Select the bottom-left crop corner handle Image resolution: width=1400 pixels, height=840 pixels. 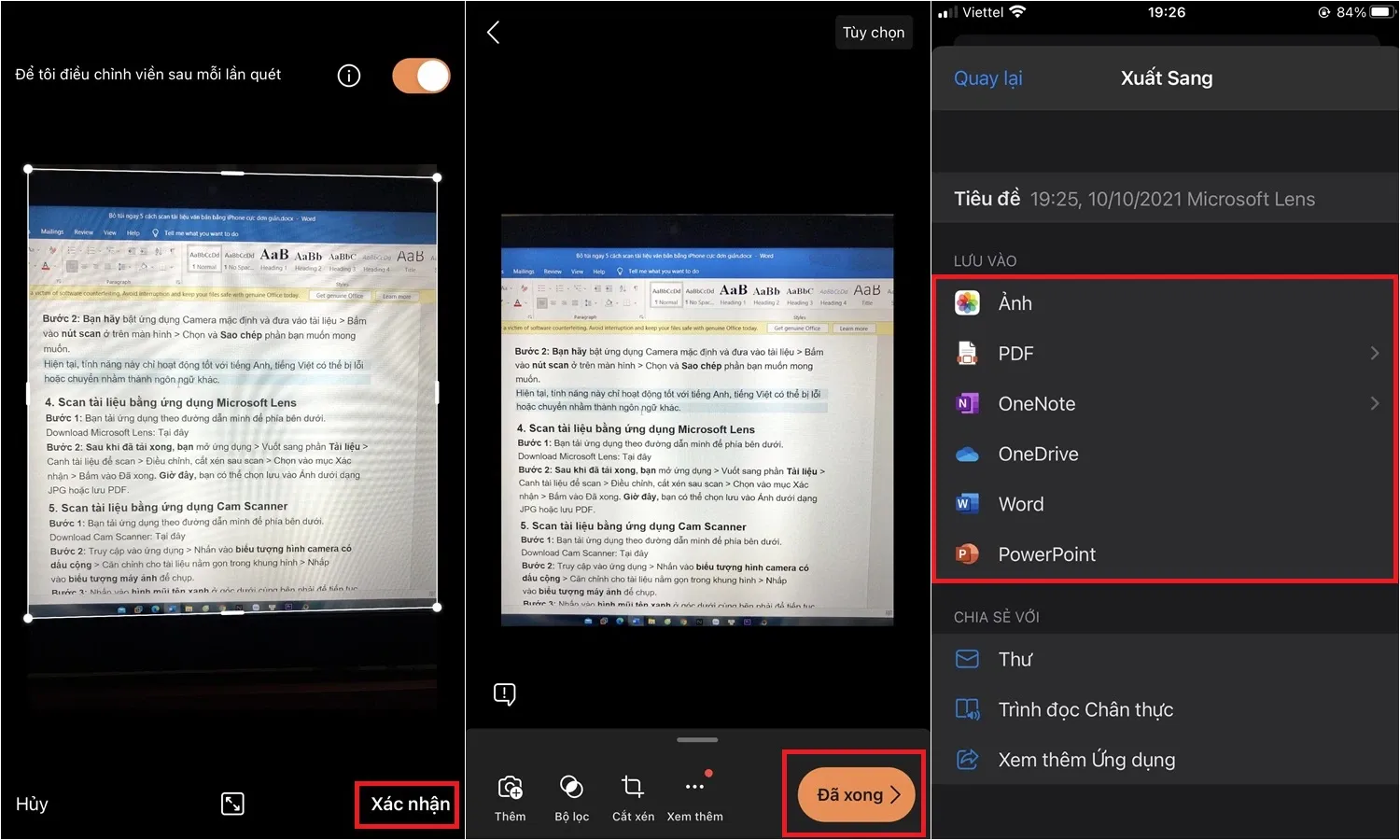28,618
